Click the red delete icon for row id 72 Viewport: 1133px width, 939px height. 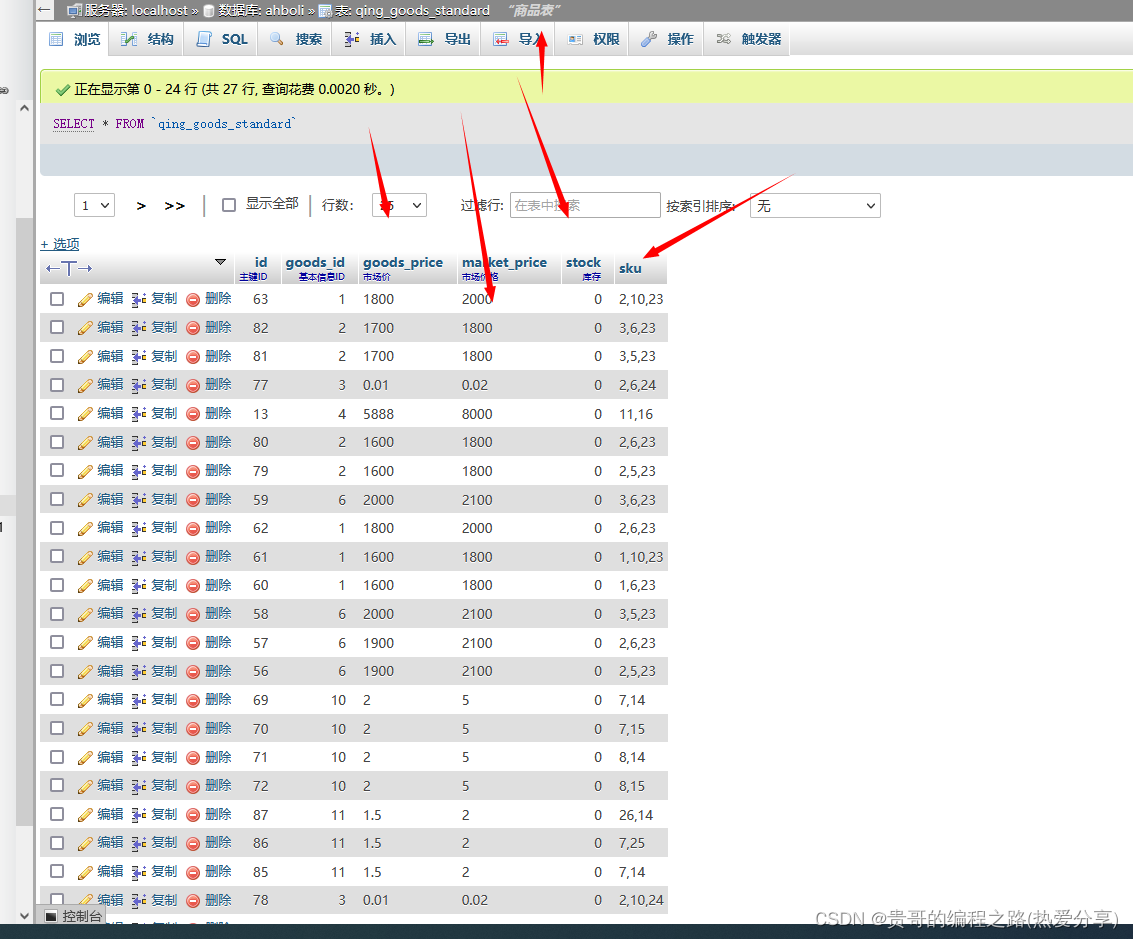(193, 786)
